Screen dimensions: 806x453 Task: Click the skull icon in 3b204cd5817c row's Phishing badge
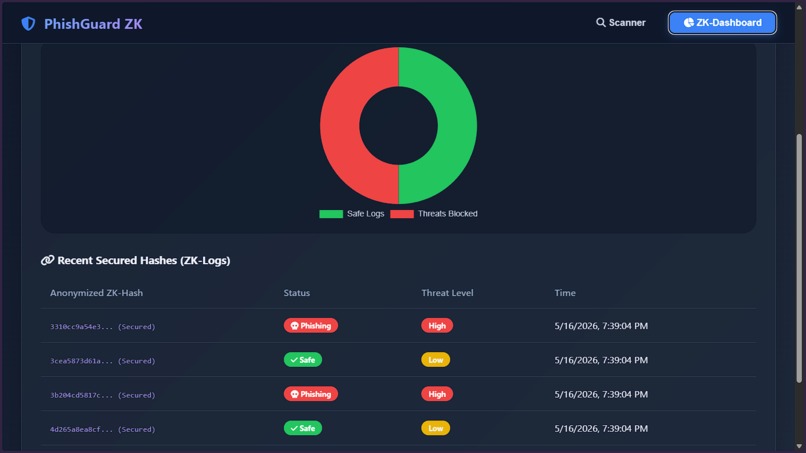click(x=295, y=394)
